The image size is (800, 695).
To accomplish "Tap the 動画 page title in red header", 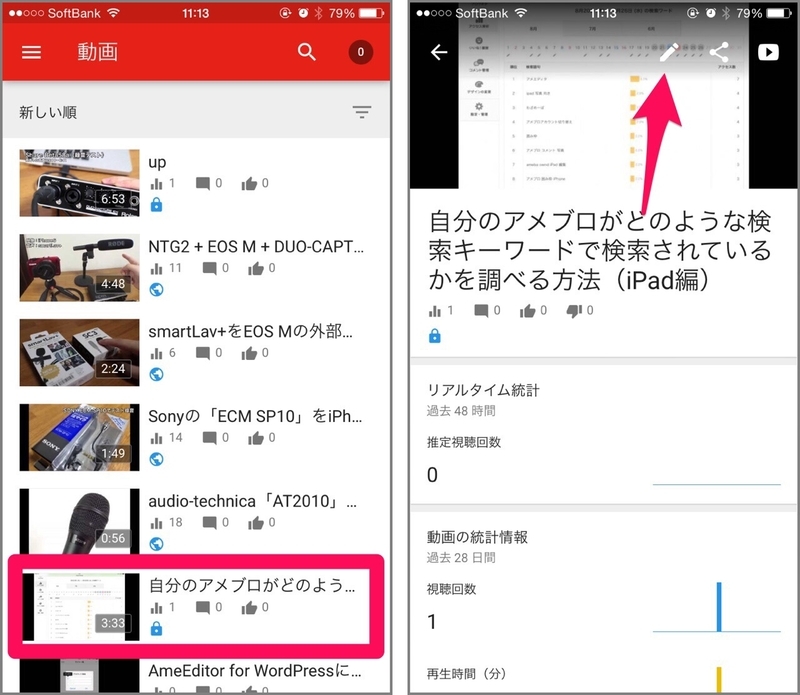I will (x=97, y=52).
